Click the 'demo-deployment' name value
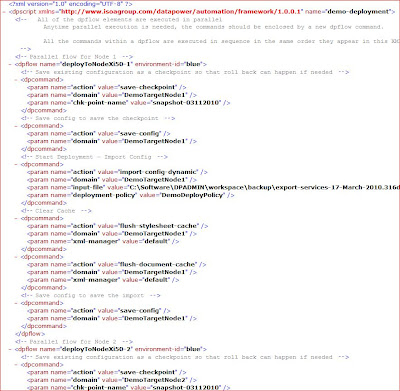Image resolution: width=400 pixels, height=391 pixels. click(x=358, y=12)
